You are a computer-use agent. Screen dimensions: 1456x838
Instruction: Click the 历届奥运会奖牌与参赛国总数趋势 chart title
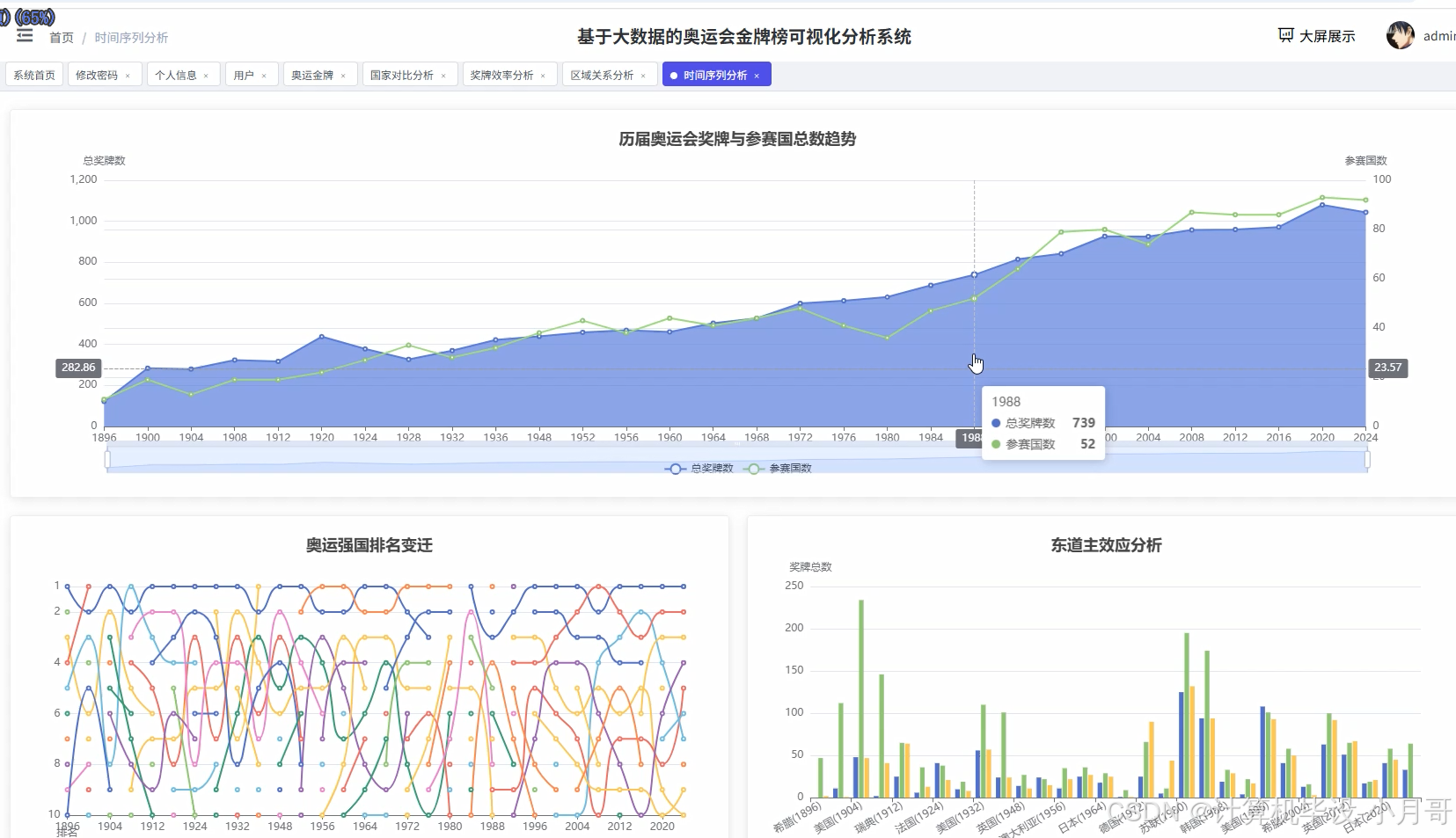[x=737, y=139]
